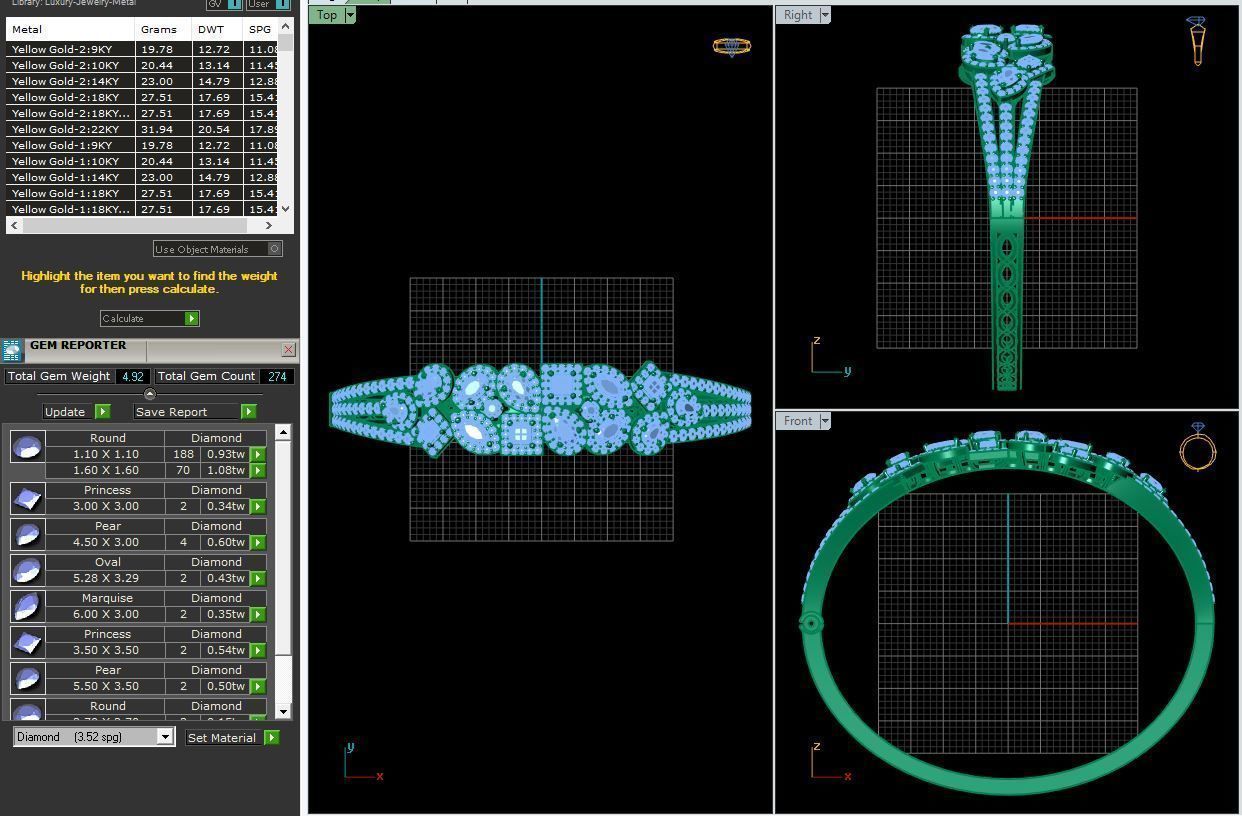The height and width of the screenshot is (816, 1242).
Task: Click the Save Report button
Action: 195,411
